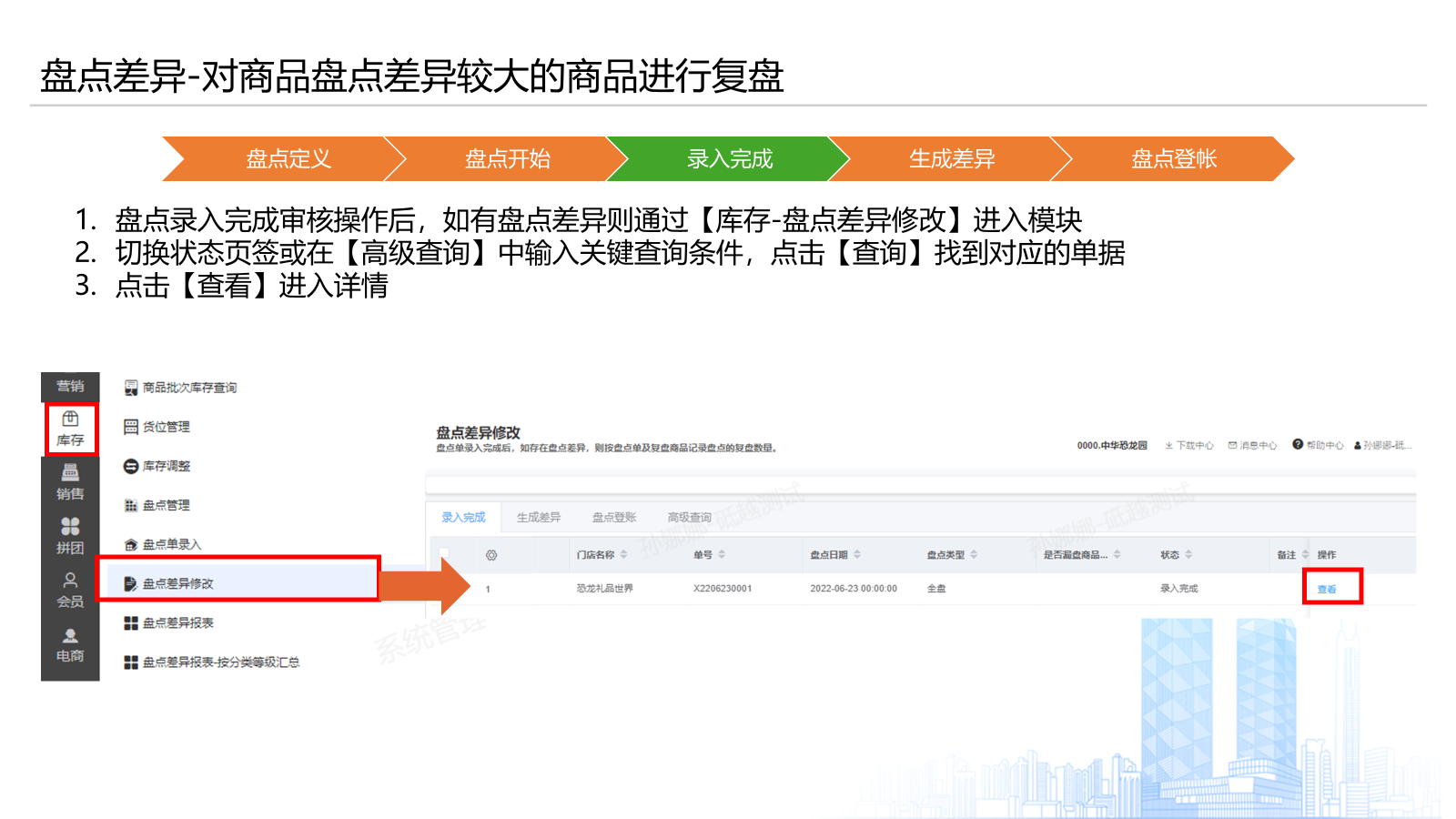Click the 操作 column header

pos(1327,555)
